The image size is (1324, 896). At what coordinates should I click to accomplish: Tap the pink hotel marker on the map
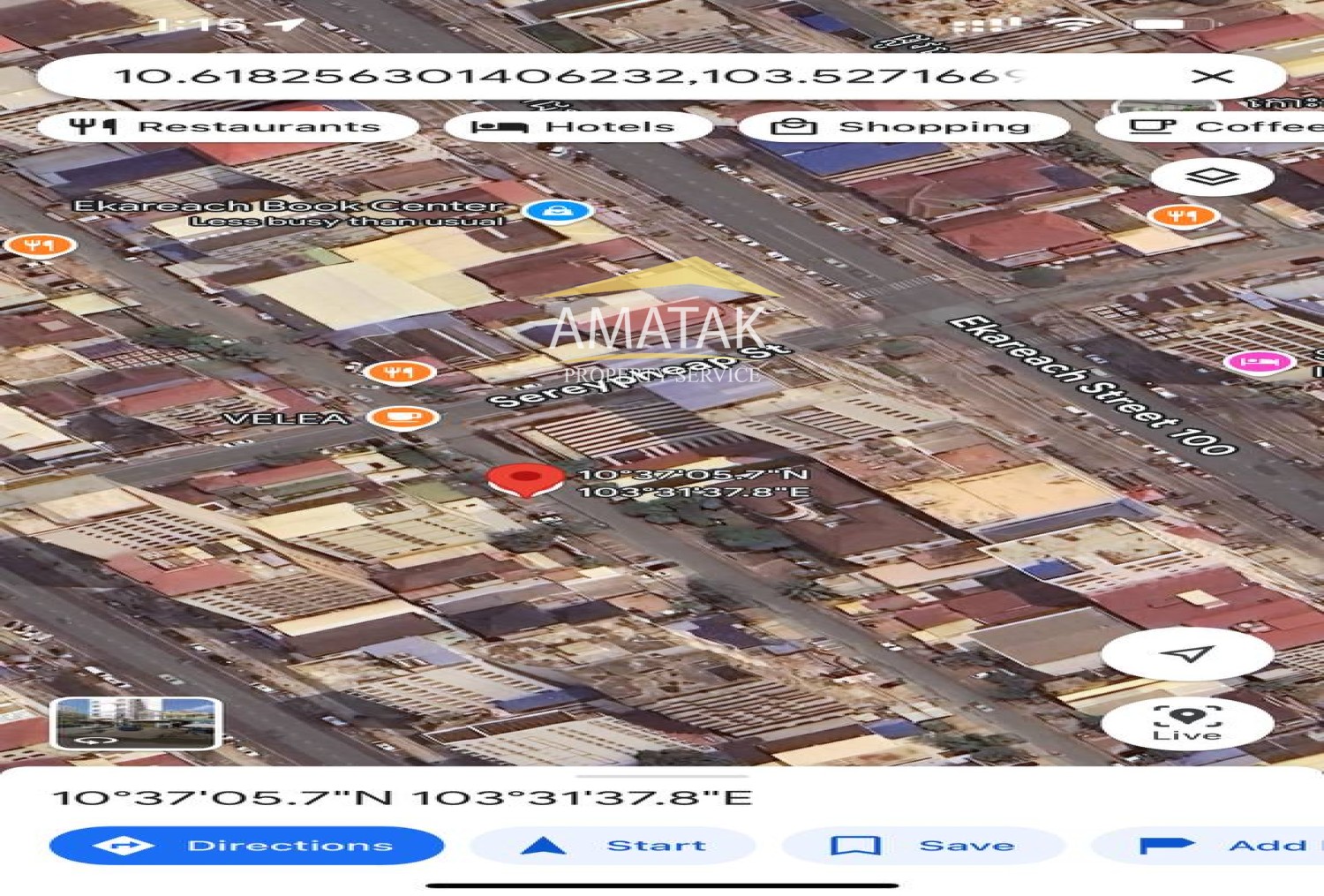tap(1259, 361)
